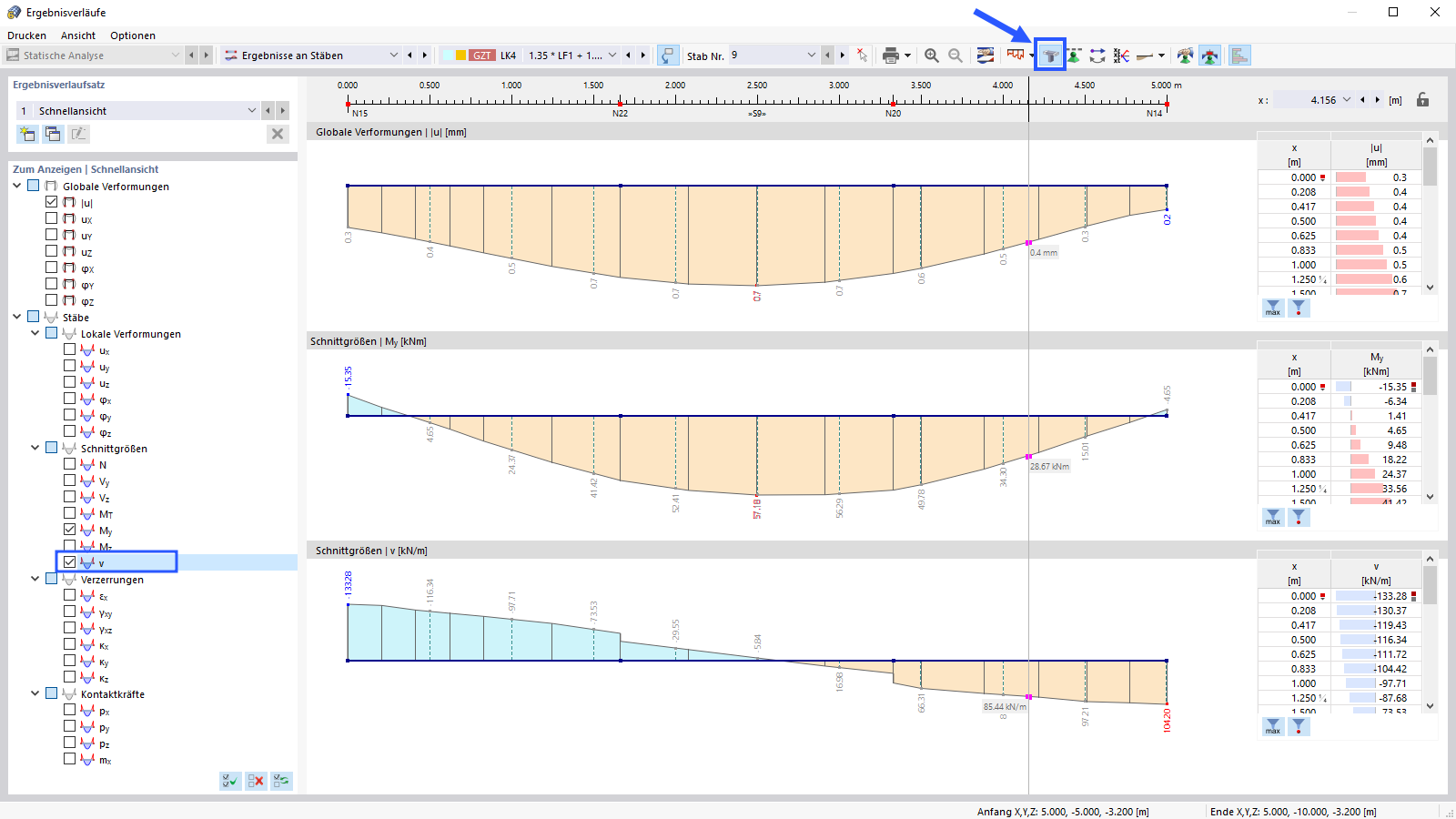Enable the px contact force checkbox
Screen dimensions: 1456x819
pos(70,710)
